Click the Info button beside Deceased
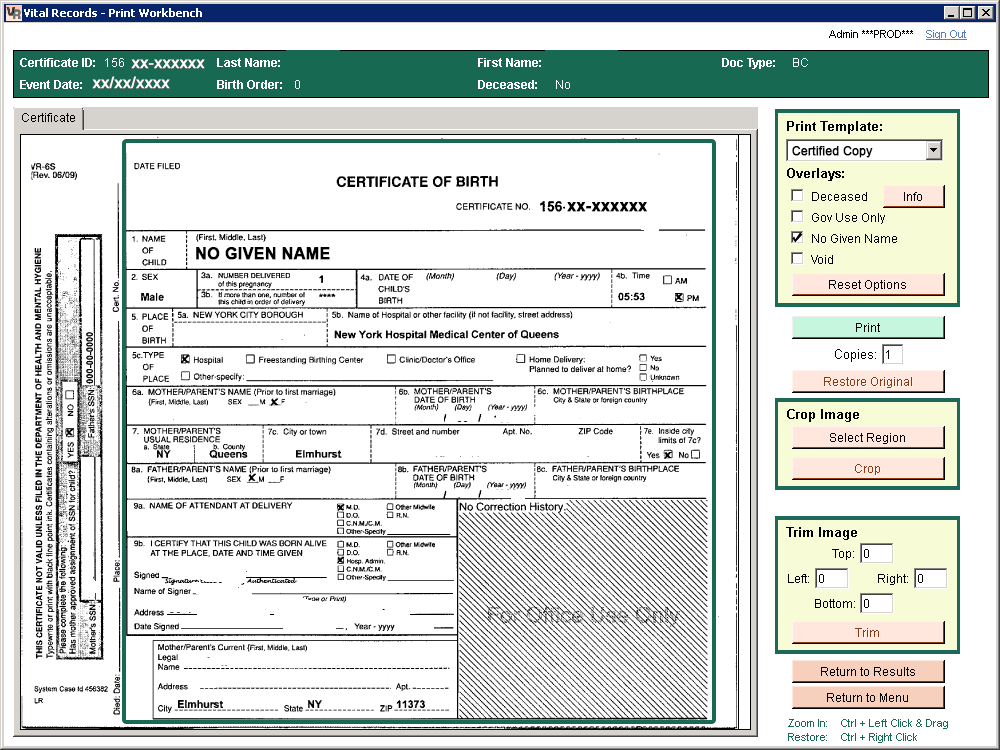Viewport: 1000px width, 750px height. [913, 196]
